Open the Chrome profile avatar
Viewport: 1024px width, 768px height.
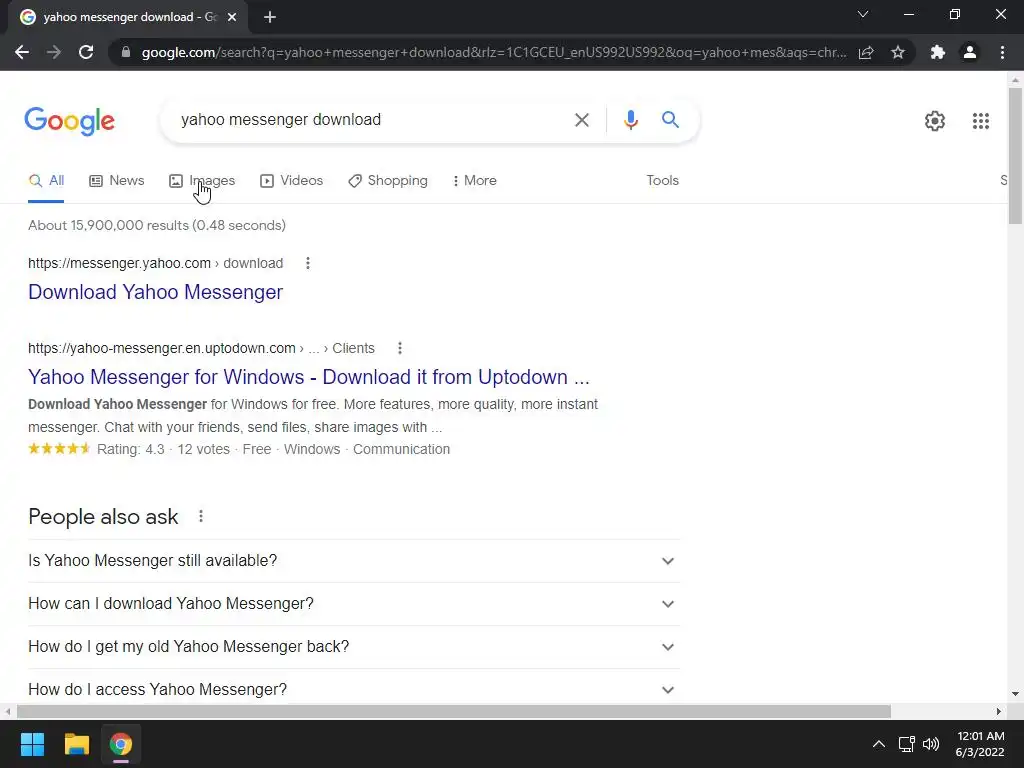[970, 52]
